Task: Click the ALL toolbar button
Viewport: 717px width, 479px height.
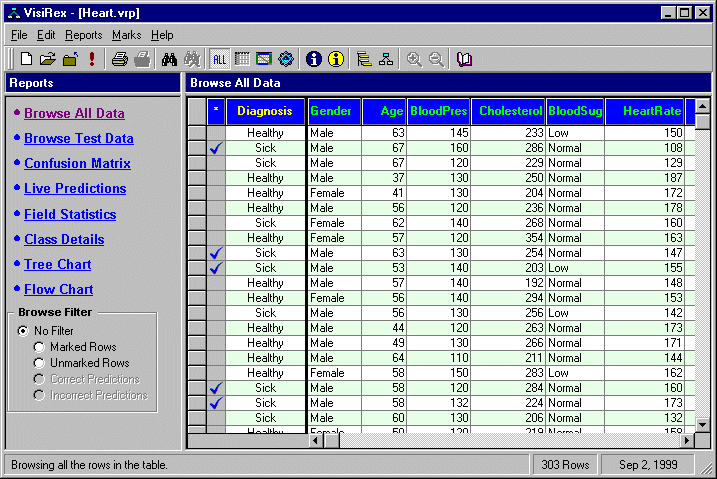Action: click(x=219, y=59)
